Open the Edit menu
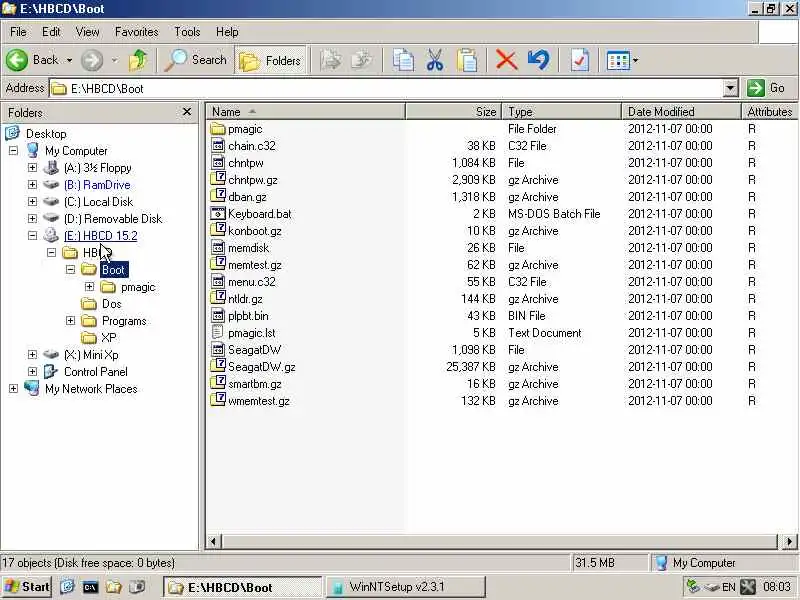The height and width of the screenshot is (600, 800). 51,32
